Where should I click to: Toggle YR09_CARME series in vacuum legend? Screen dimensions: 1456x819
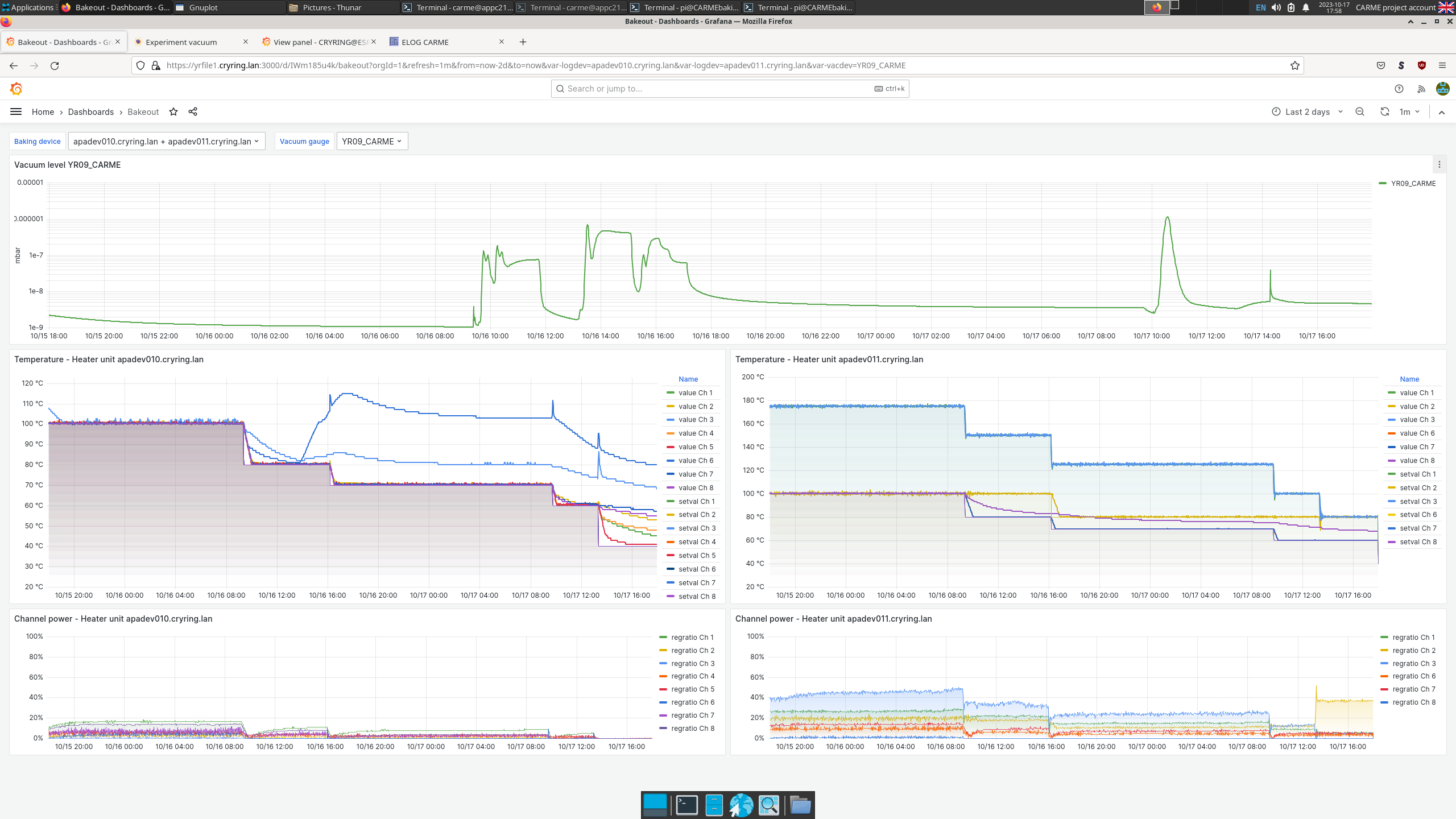(1413, 184)
